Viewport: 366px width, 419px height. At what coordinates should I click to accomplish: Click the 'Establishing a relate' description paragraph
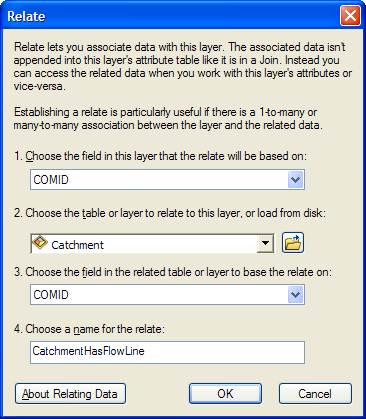click(x=168, y=119)
